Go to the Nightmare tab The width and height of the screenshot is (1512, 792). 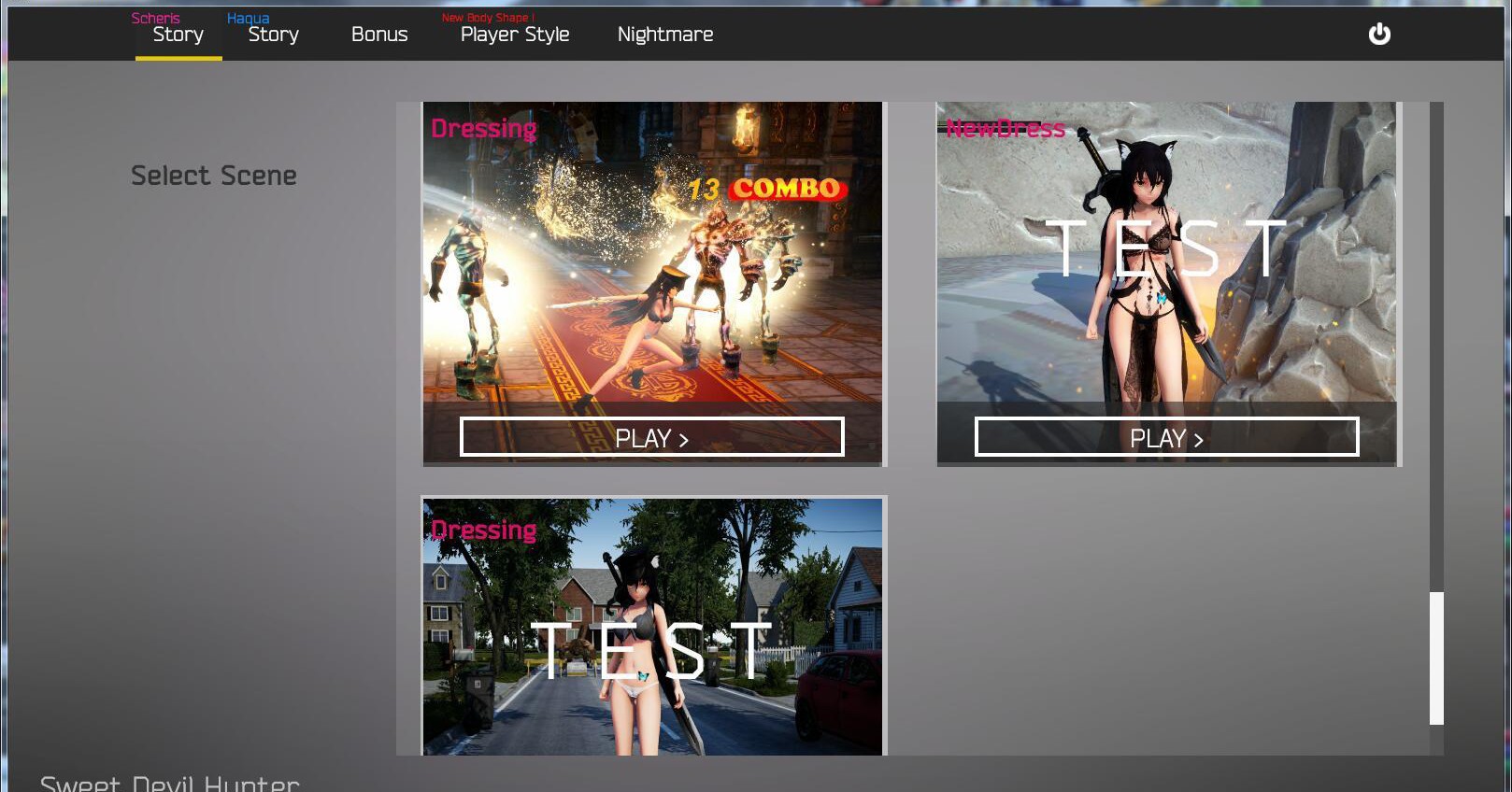point(665,35)
